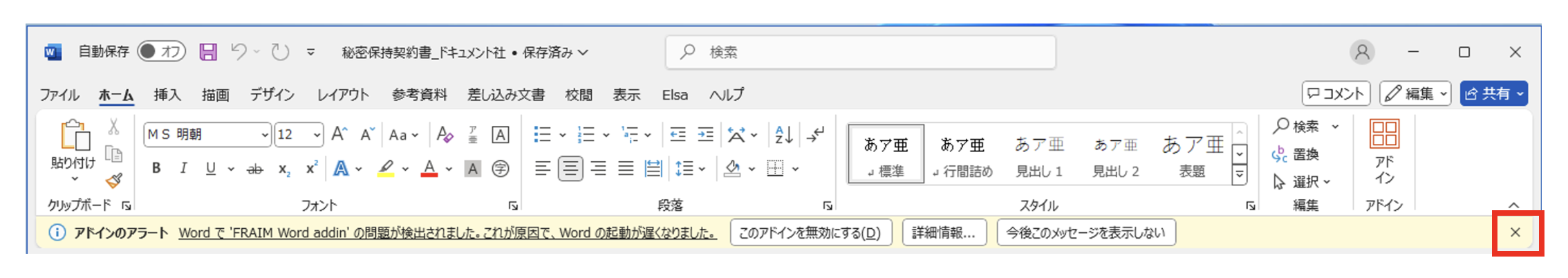Toggle the AutoSave switch
This screenshot has height=278, width=1568.
pos(161,52)
